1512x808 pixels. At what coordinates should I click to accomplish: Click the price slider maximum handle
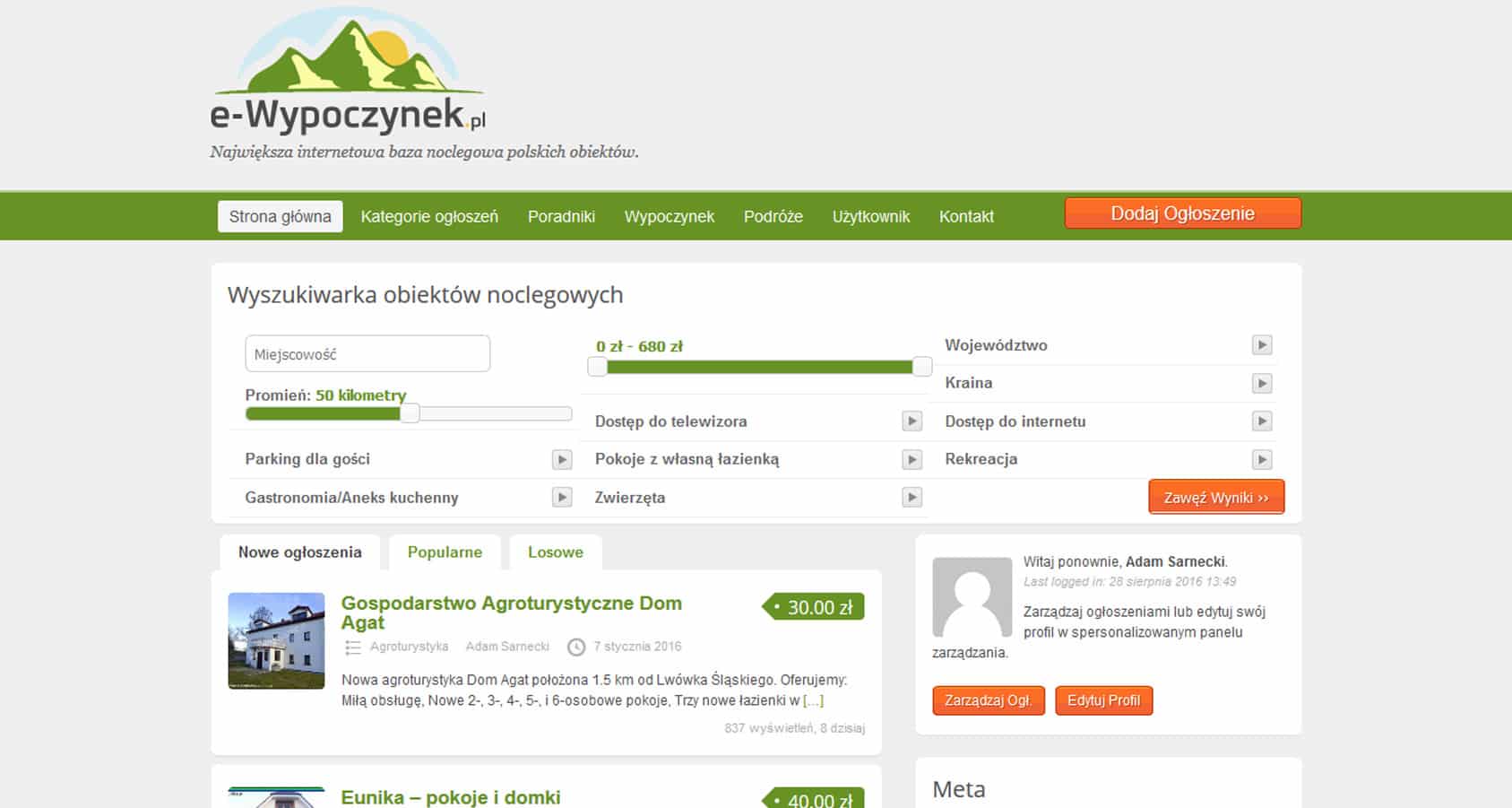922,366
